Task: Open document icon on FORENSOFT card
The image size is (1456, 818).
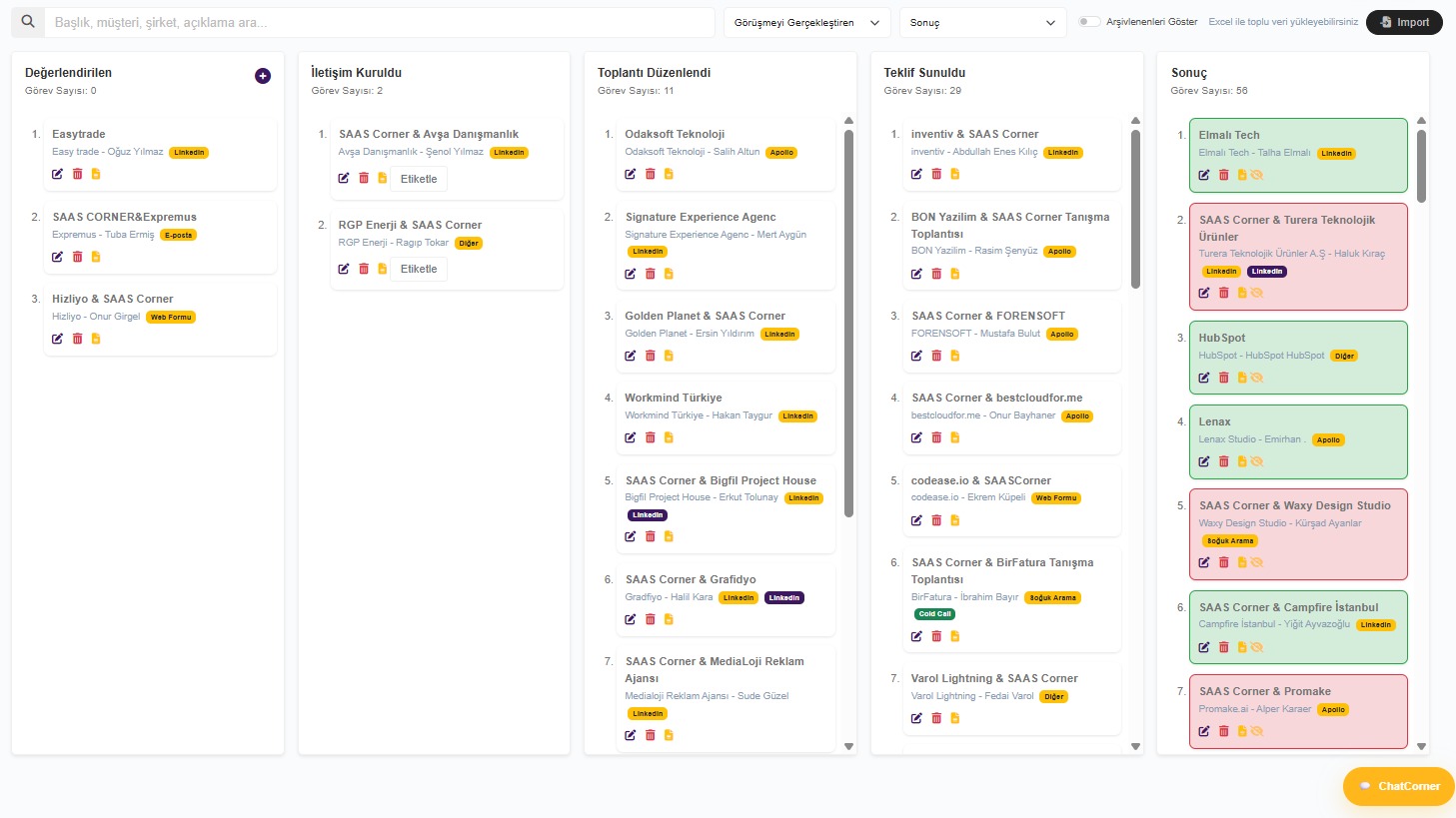Action: tap(954, 356)
